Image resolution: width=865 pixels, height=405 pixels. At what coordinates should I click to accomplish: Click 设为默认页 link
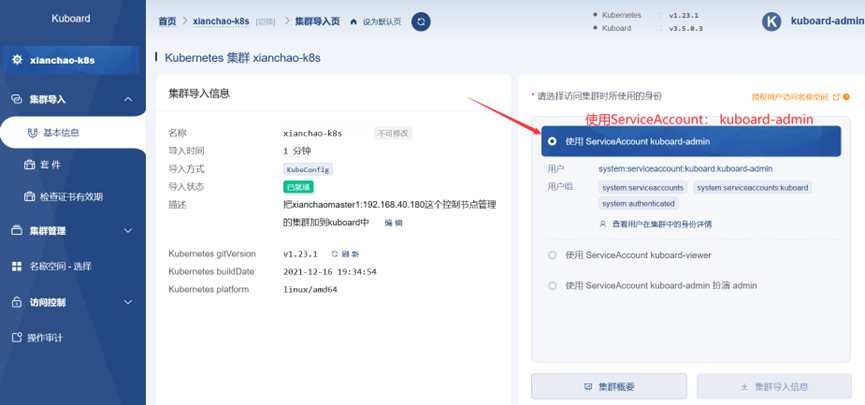(x=382, y=22)
